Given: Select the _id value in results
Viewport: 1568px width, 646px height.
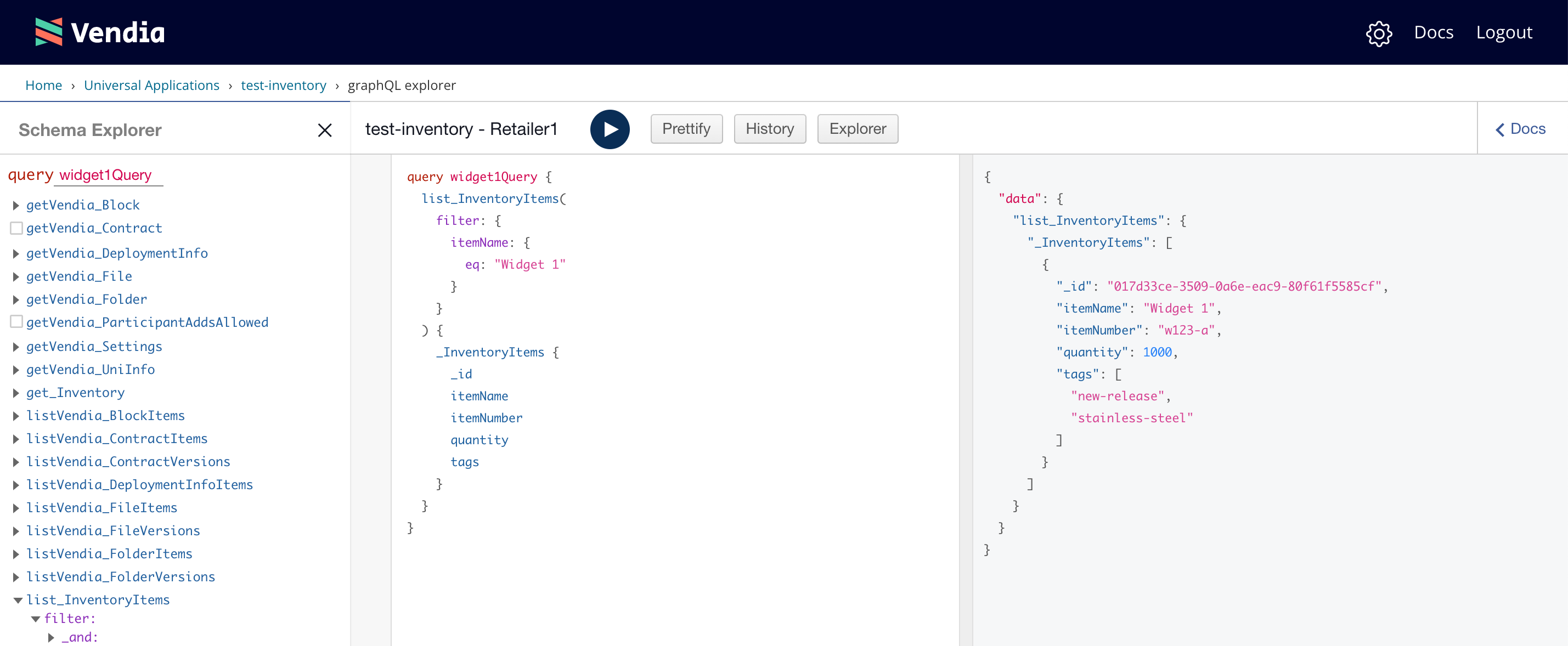Looking at the screenshot, I should [x=1244, y=286].
